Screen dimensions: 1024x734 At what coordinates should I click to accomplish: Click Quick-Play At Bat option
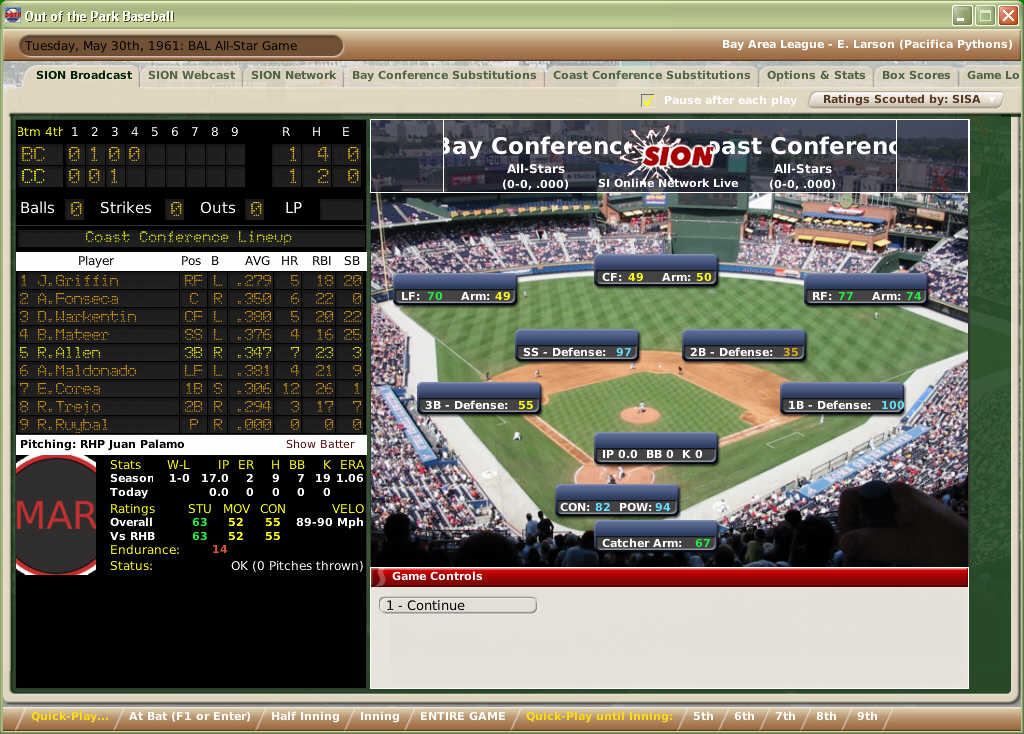[189, 716]
